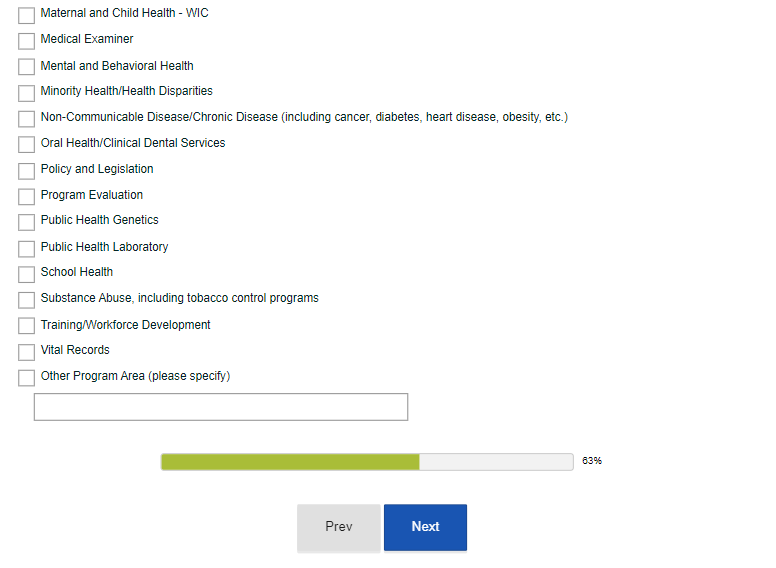Select Oral Health/Clinical Dental Services checkbox
Image resolution: width=776 pixels, height=568 pixels.
[26, 145]
